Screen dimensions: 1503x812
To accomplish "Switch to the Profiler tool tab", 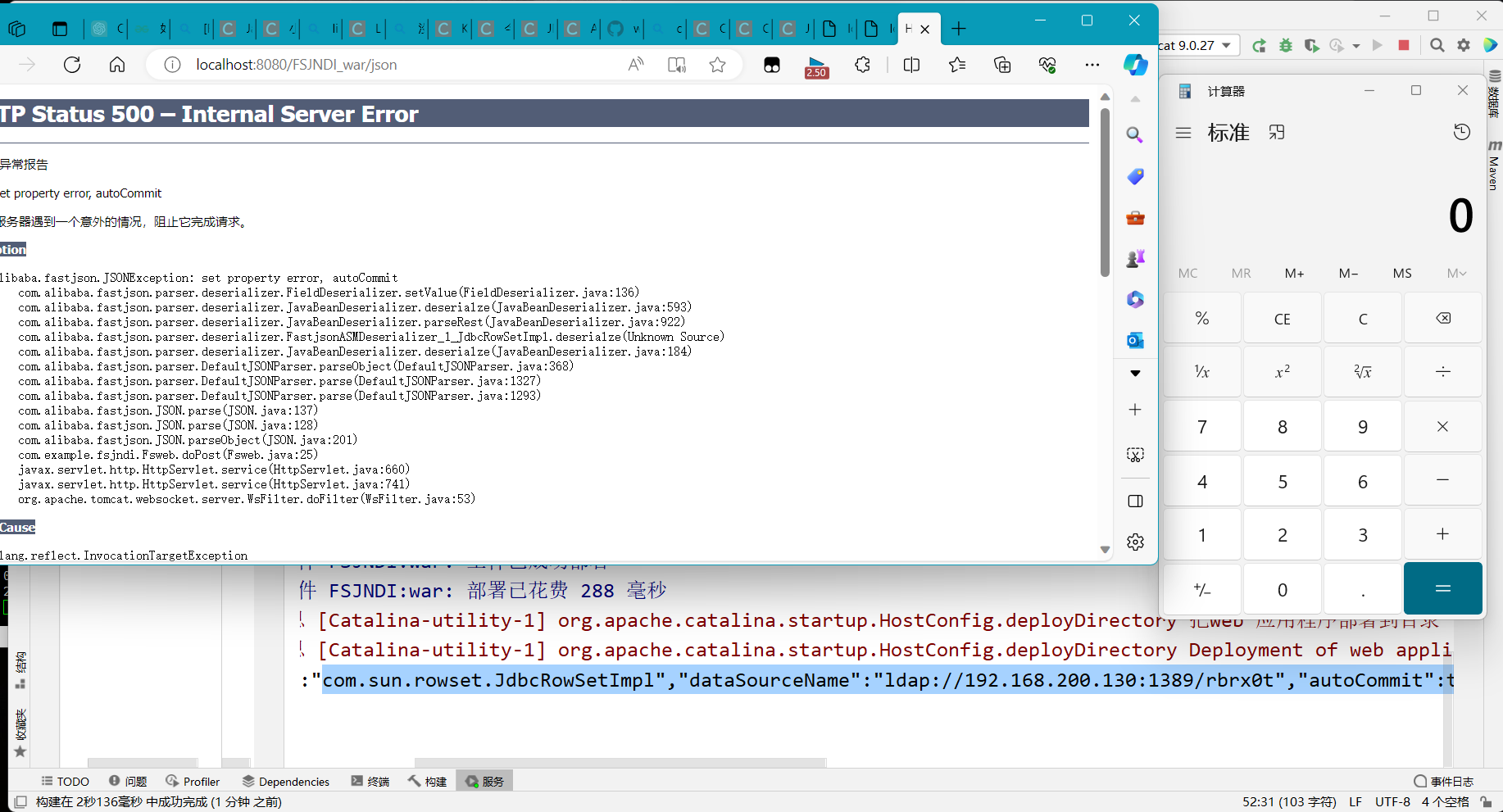I will point(193,782).
